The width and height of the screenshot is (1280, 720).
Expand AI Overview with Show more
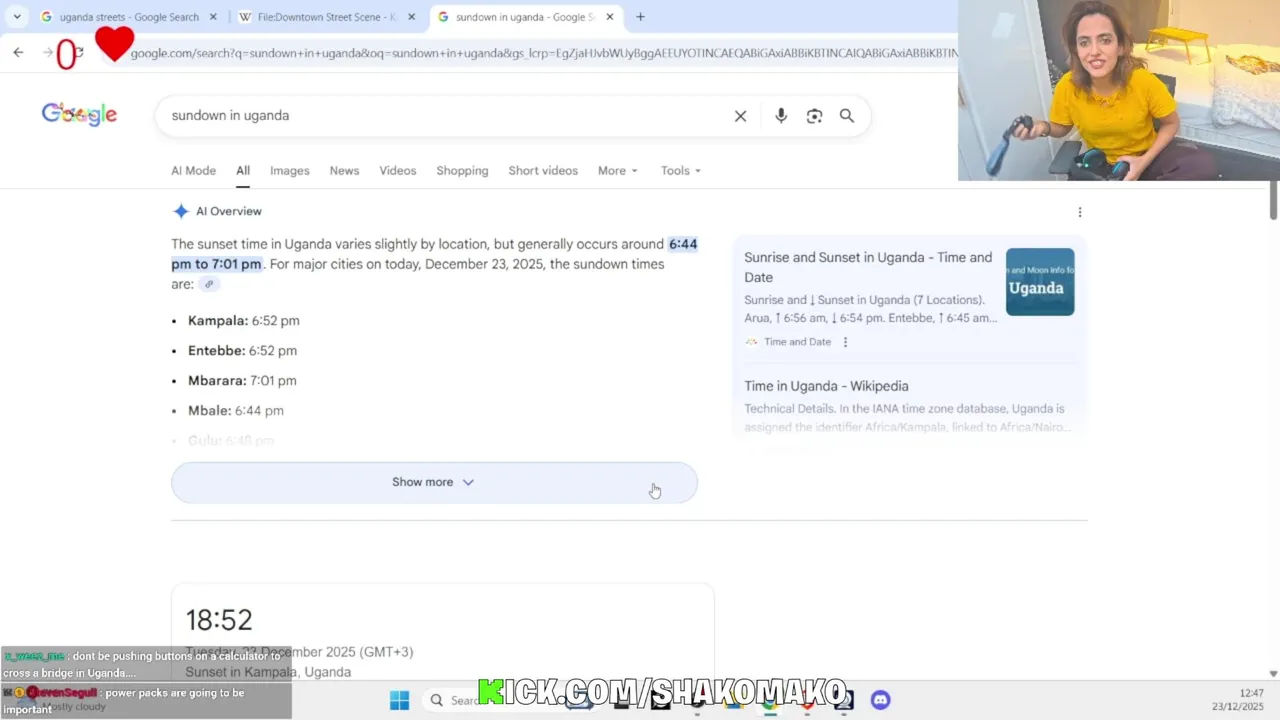(x=434, y=482)
